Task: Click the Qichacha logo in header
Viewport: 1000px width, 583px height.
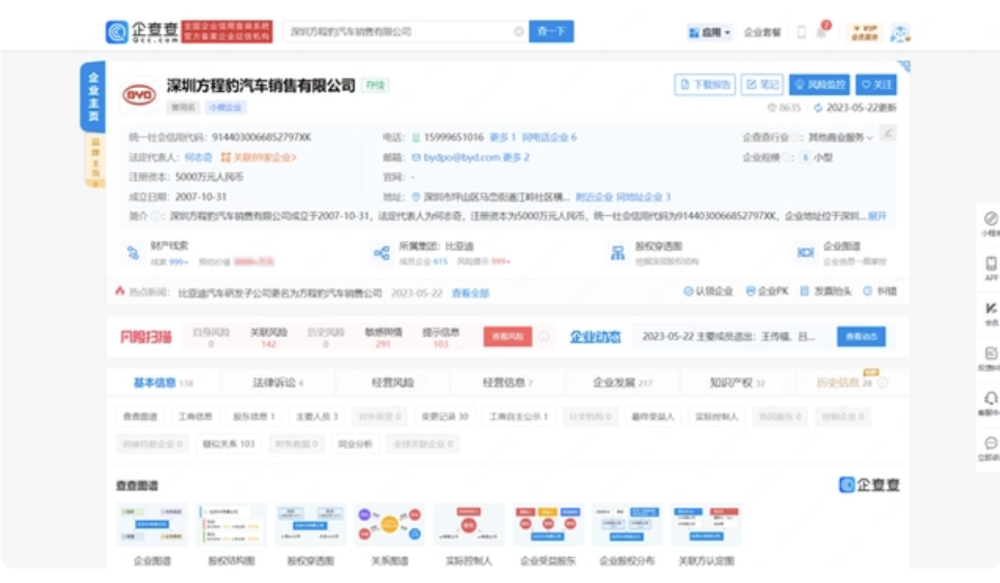Action: click(x=142, y=31)
